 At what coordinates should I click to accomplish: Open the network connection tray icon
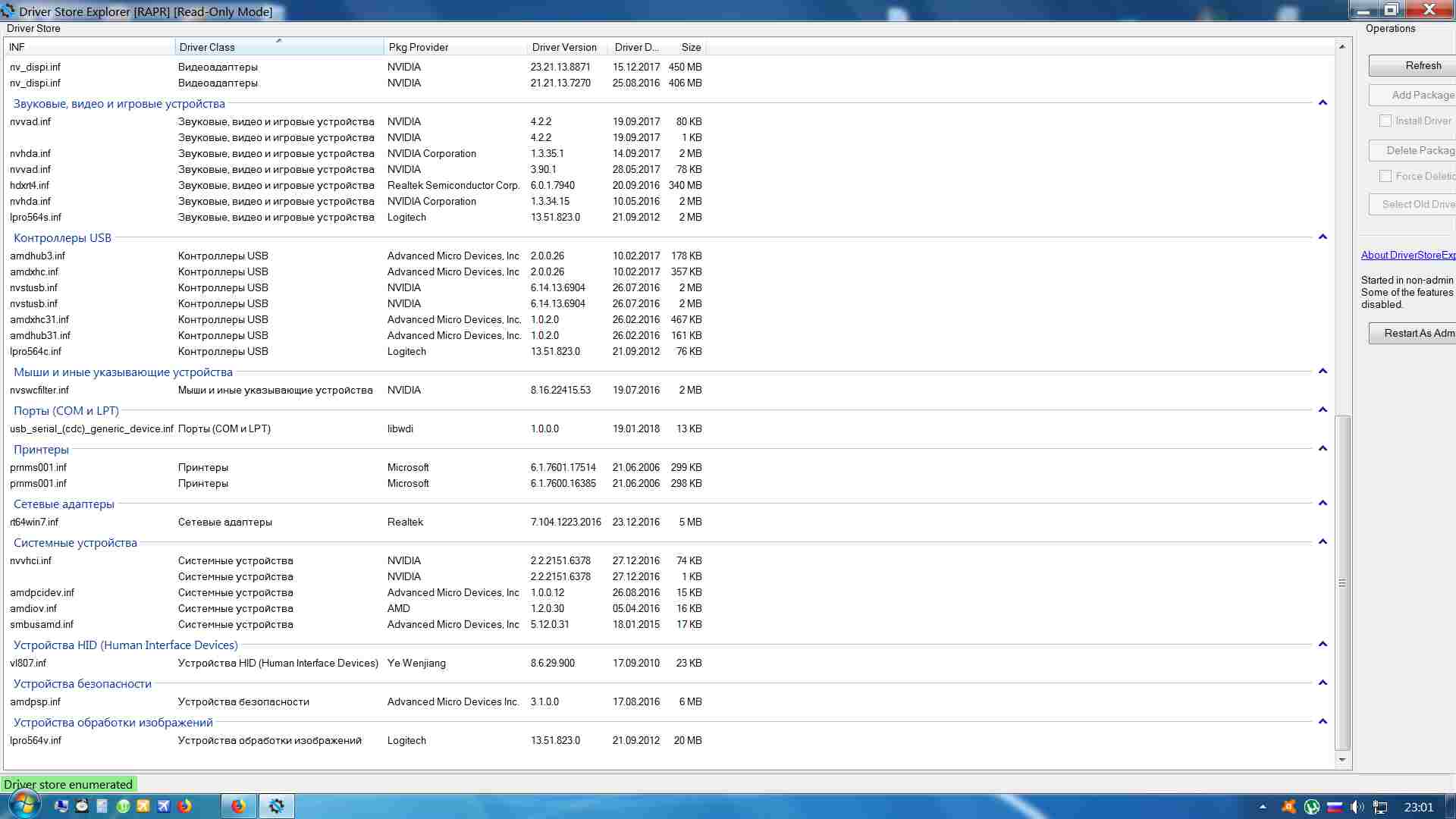(1380, 807)
